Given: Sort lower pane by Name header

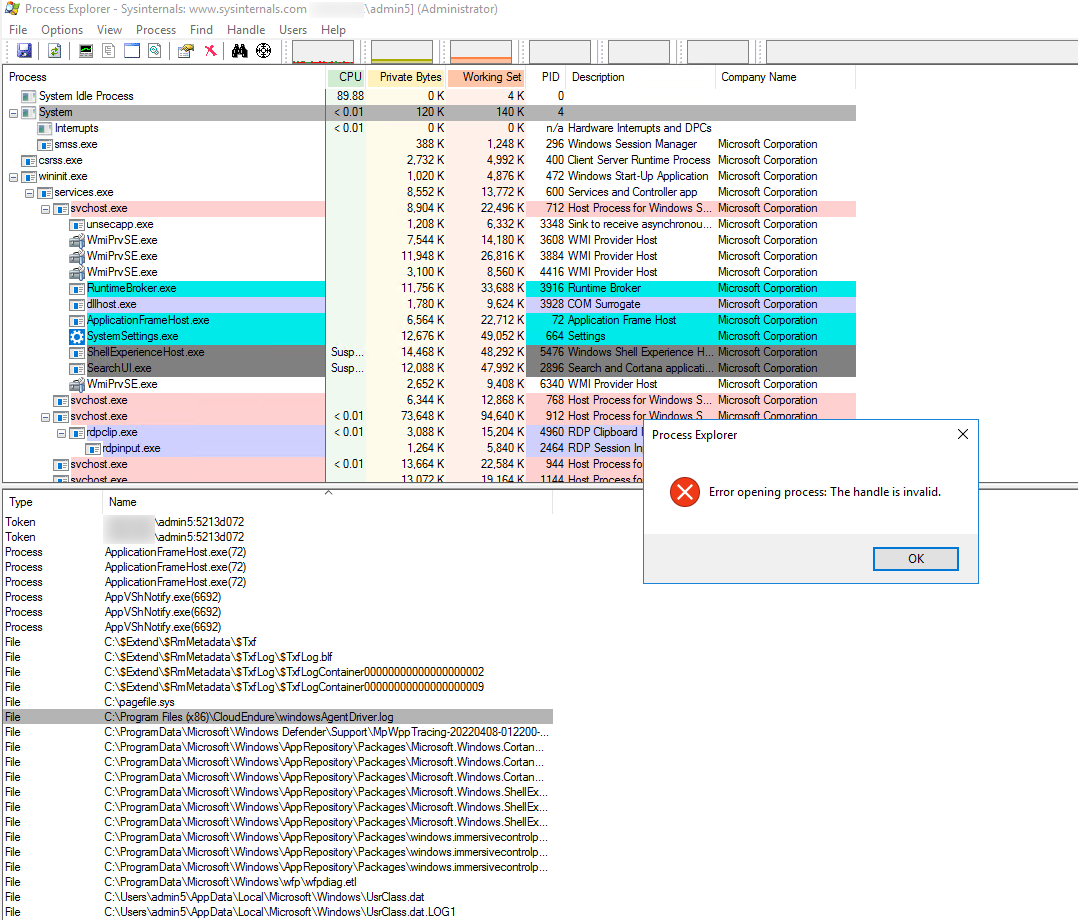Looking at the screenshot, I should pos(327,502).
